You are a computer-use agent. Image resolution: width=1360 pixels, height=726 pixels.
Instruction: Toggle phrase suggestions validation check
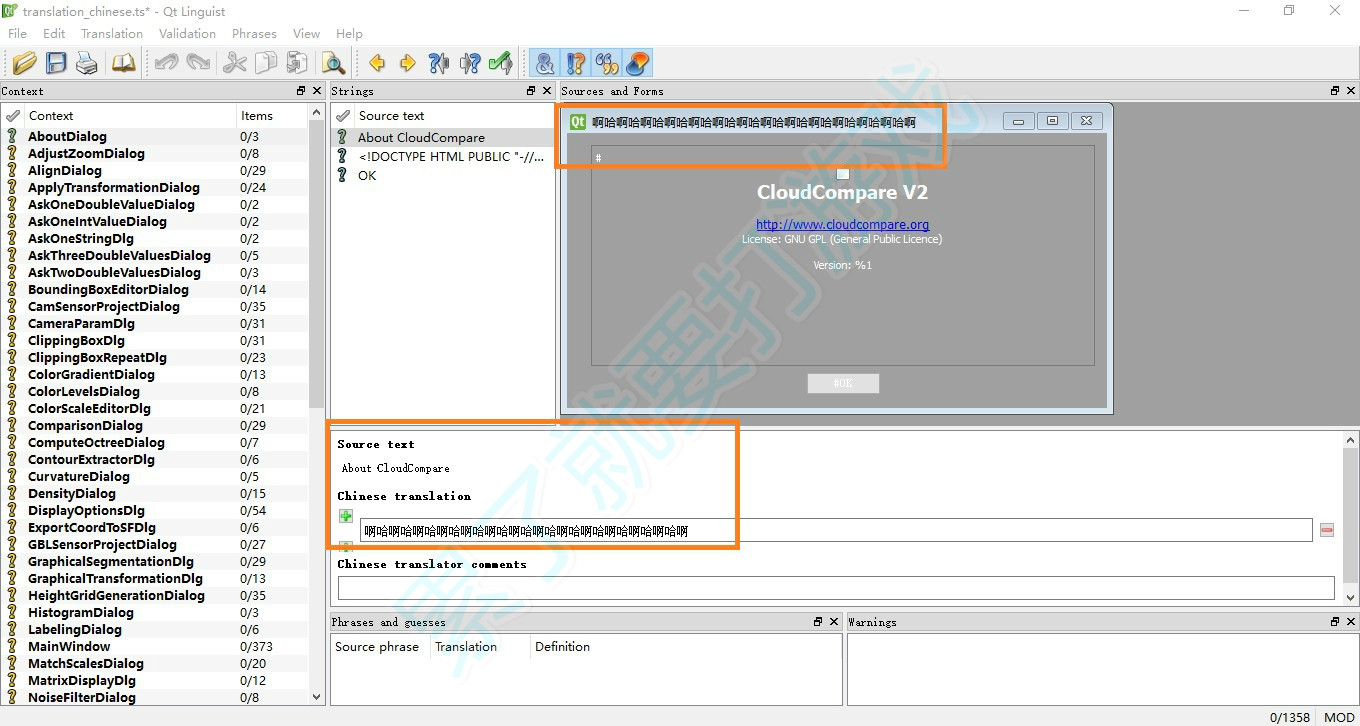coord(607,63)
